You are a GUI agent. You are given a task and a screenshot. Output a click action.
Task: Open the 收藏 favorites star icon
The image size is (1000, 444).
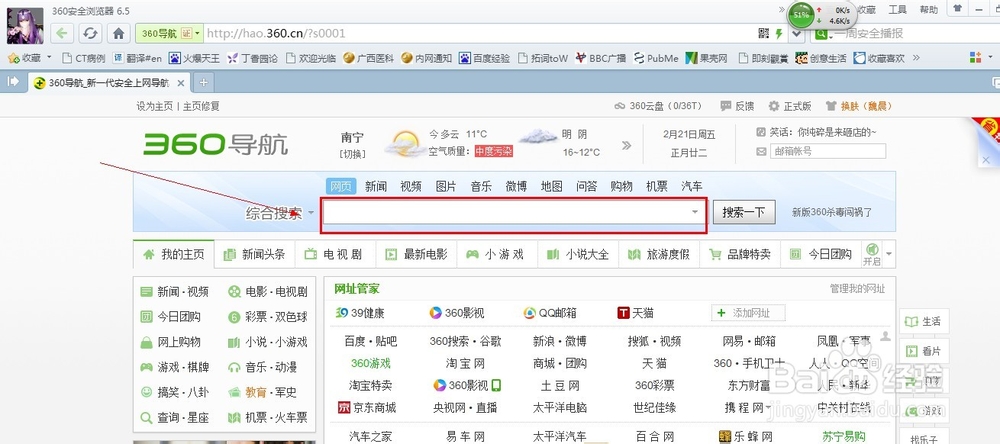[13, 58]
